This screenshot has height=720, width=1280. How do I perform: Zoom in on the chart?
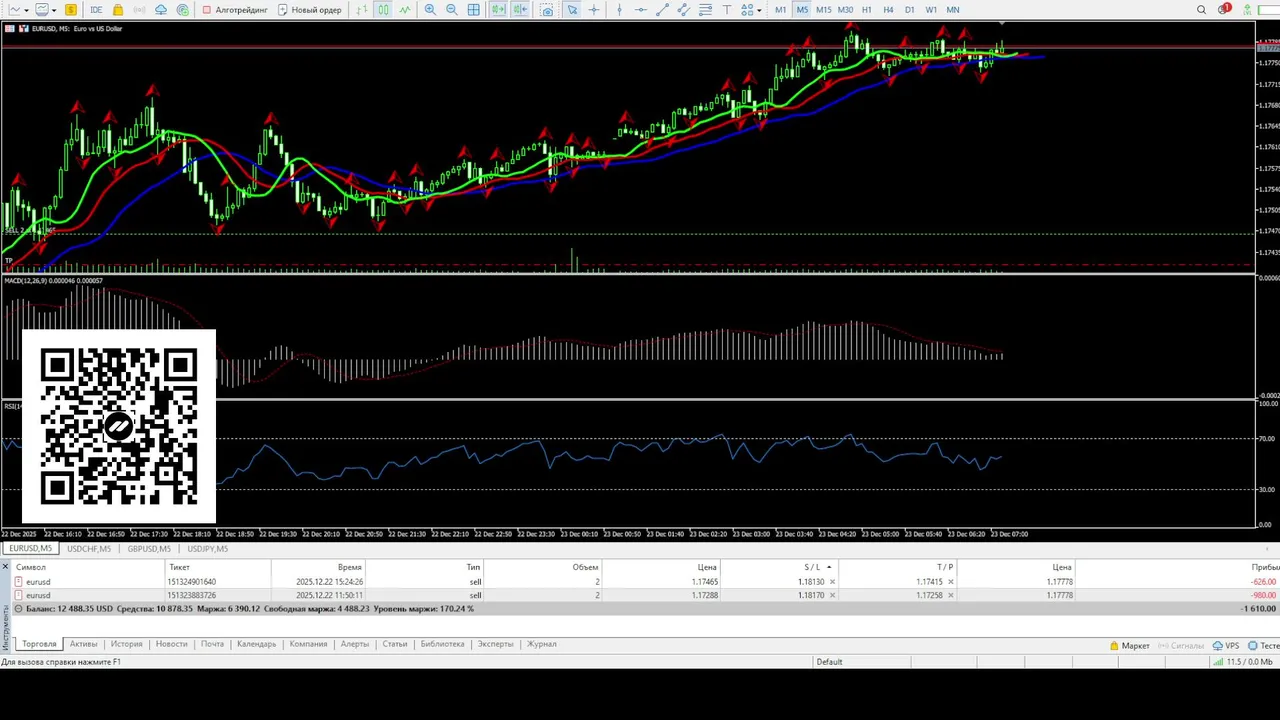pyautogui.click(x=430, y=10)
